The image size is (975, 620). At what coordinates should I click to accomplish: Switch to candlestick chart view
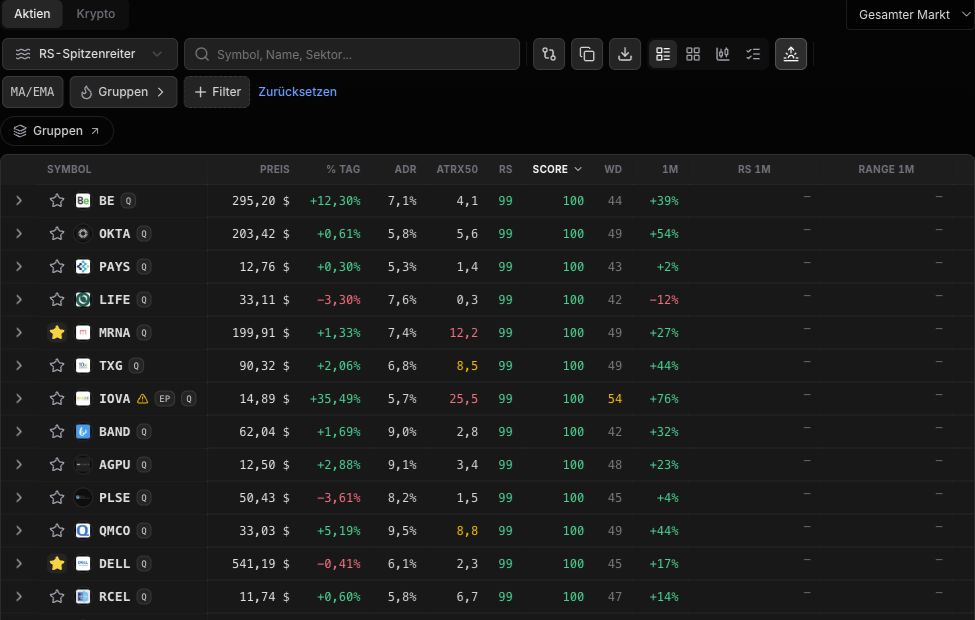723,54
